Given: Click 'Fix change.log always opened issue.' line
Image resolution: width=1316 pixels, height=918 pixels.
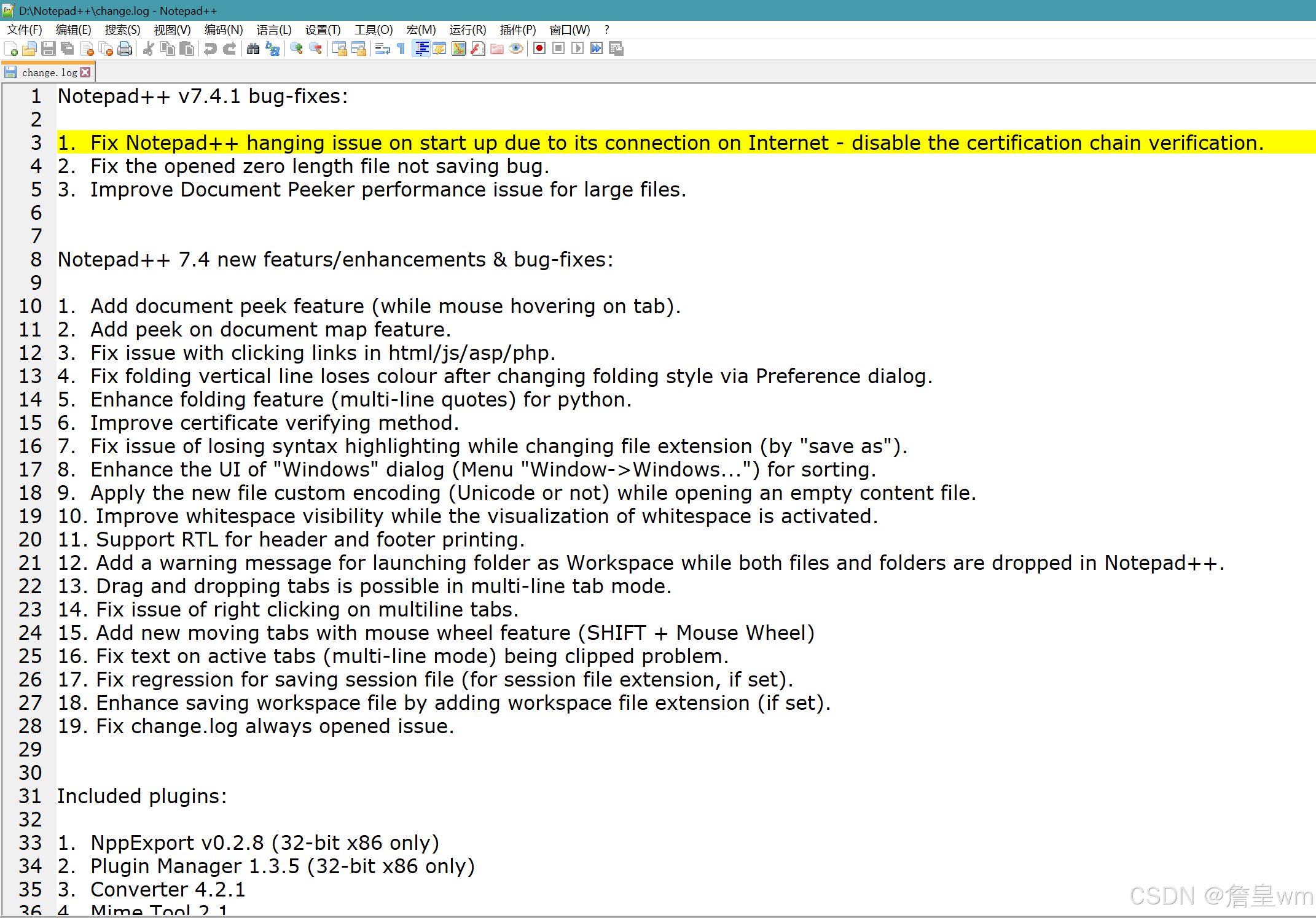Looking at the screenshot, I should 256,726.
